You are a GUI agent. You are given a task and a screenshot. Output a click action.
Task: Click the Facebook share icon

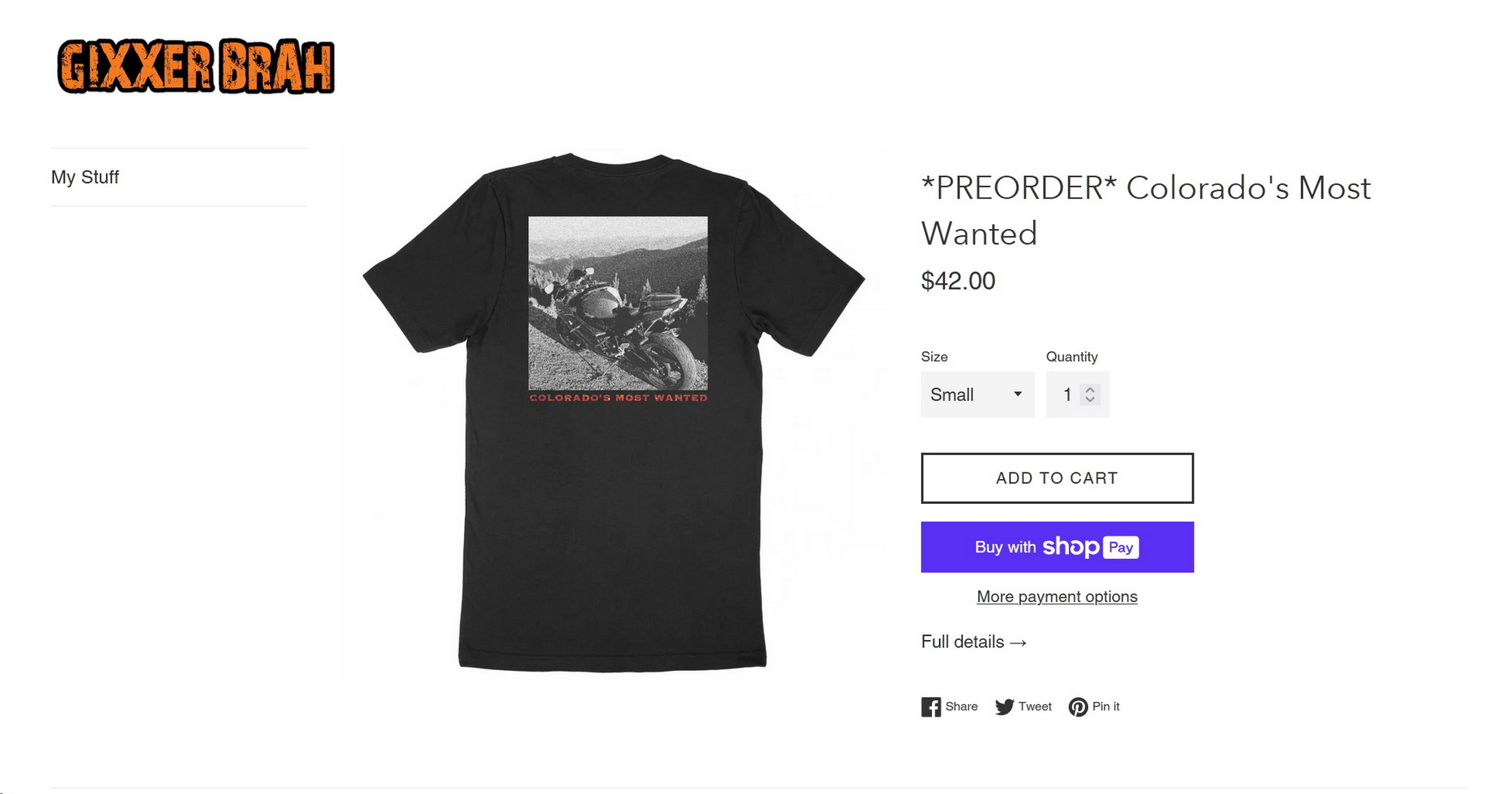click(931, 707)
